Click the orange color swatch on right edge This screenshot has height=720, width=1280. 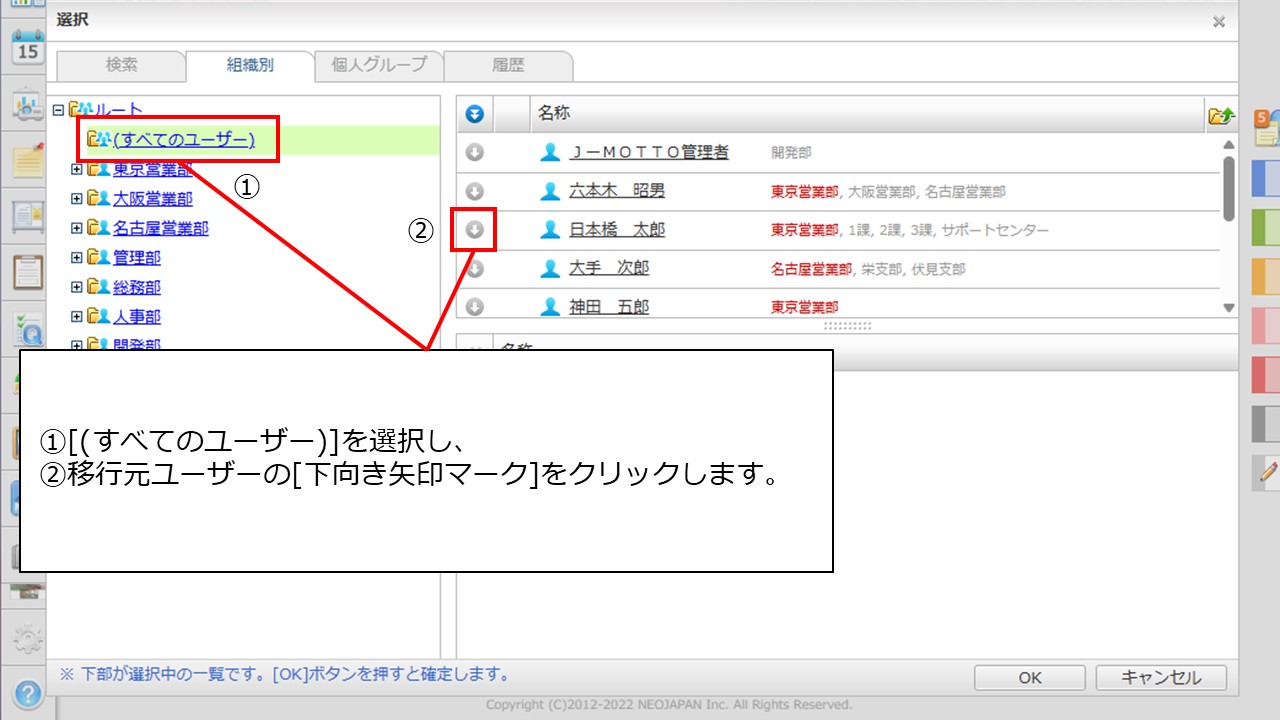point(1266,276)
